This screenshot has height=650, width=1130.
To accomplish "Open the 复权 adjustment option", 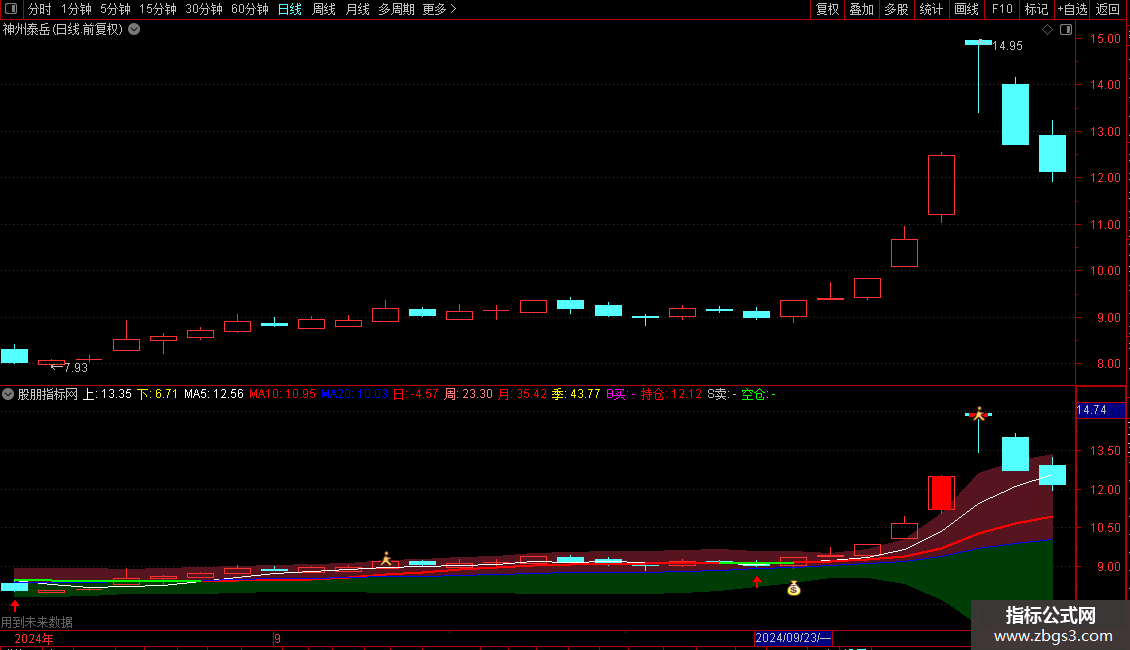I will tap(827, 9).
